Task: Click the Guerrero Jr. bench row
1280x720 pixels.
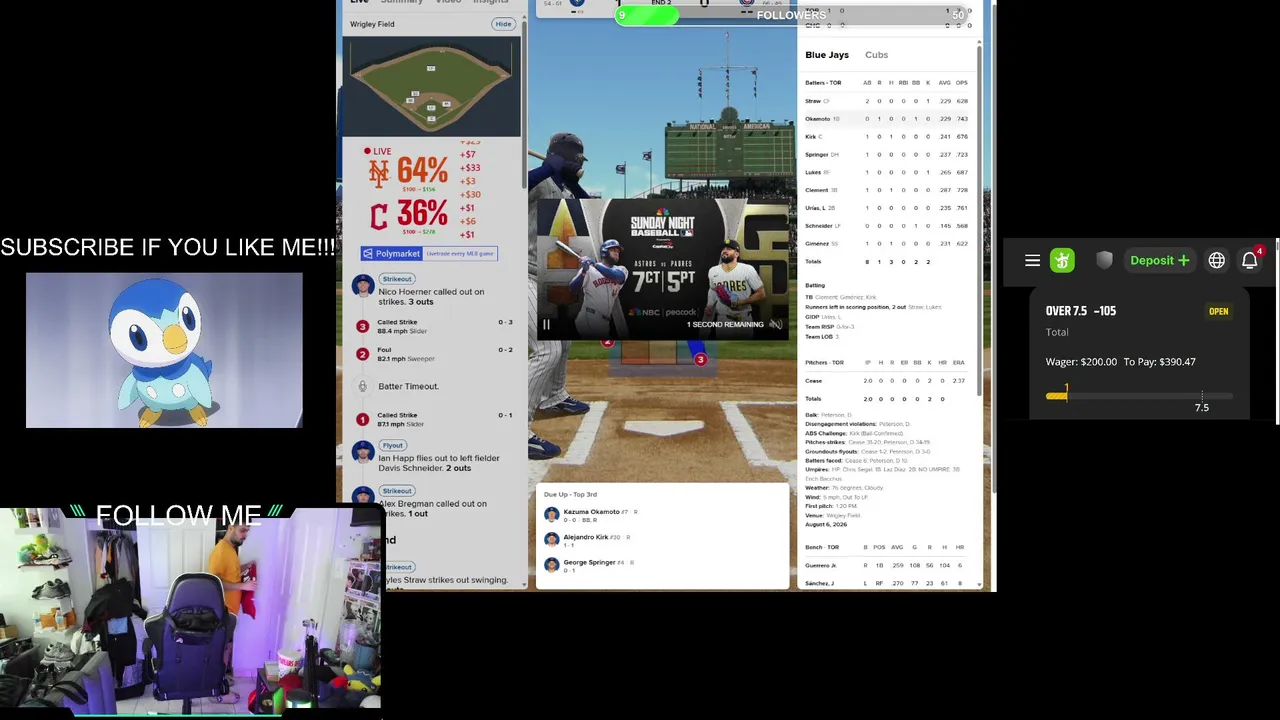Action: point(886,566)
